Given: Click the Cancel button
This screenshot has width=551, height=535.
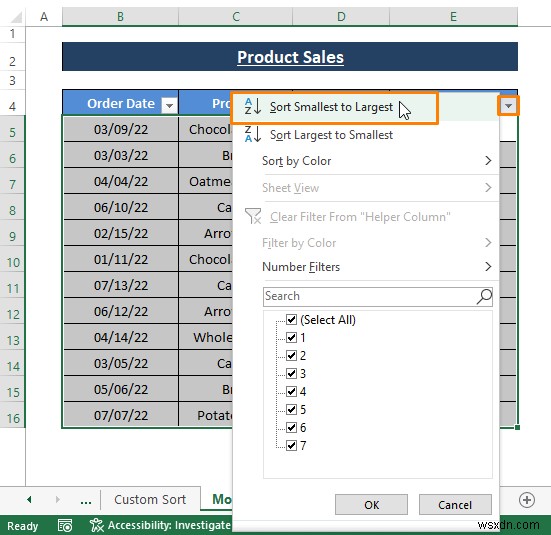Looking at the screenshot, I should point(455,505).
